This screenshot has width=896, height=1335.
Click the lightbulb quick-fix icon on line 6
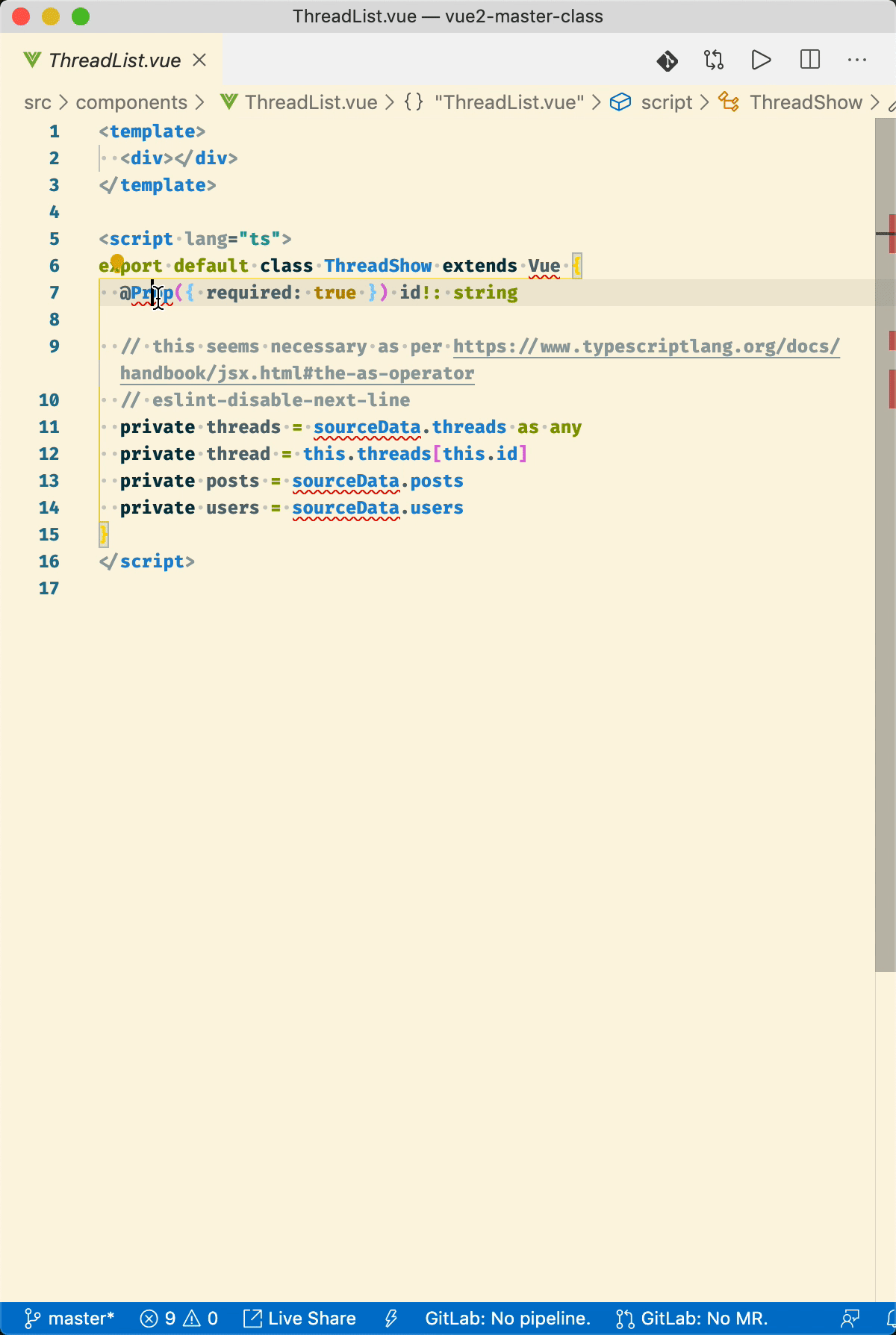[116, 261]
